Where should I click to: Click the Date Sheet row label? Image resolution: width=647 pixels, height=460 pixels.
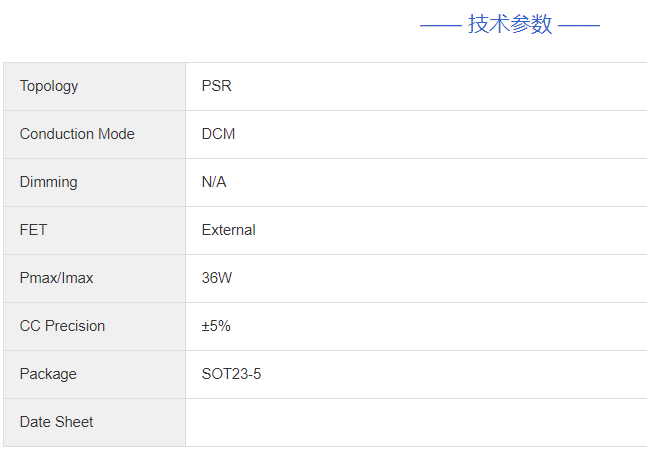tap(56, 422)
